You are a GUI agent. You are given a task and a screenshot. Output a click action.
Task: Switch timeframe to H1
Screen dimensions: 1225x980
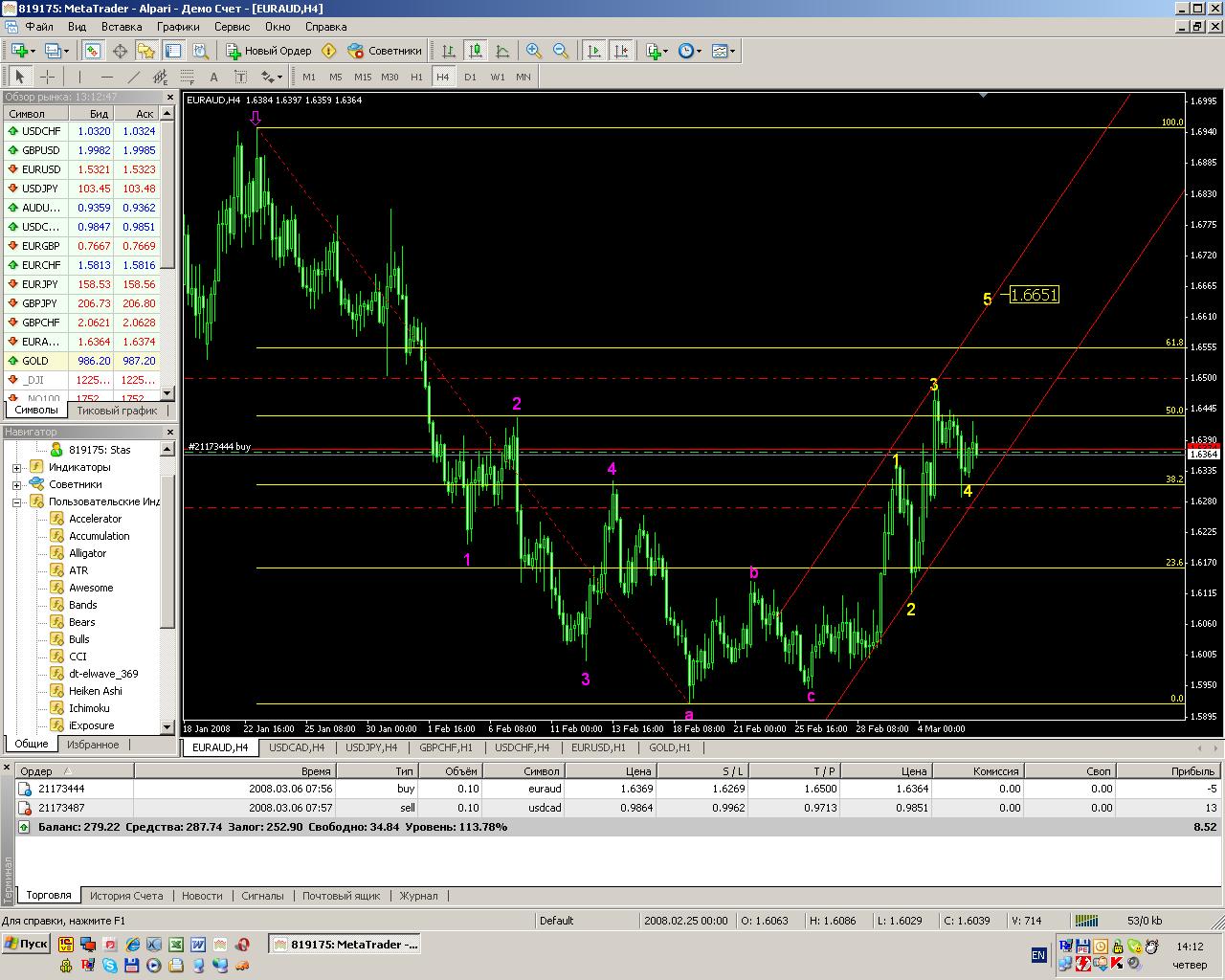point(416,77)
